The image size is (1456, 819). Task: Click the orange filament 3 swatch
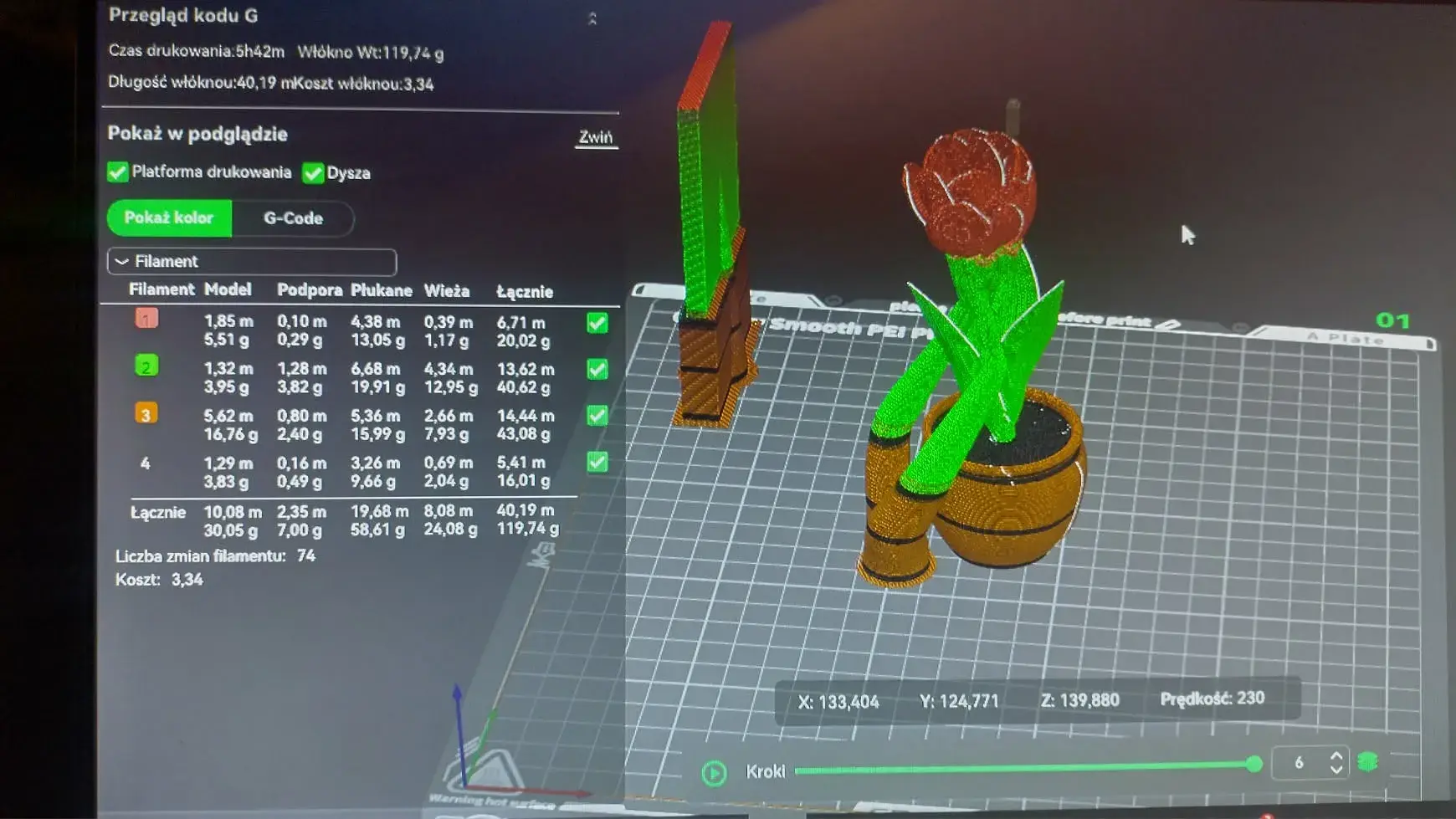coord(146,413)
